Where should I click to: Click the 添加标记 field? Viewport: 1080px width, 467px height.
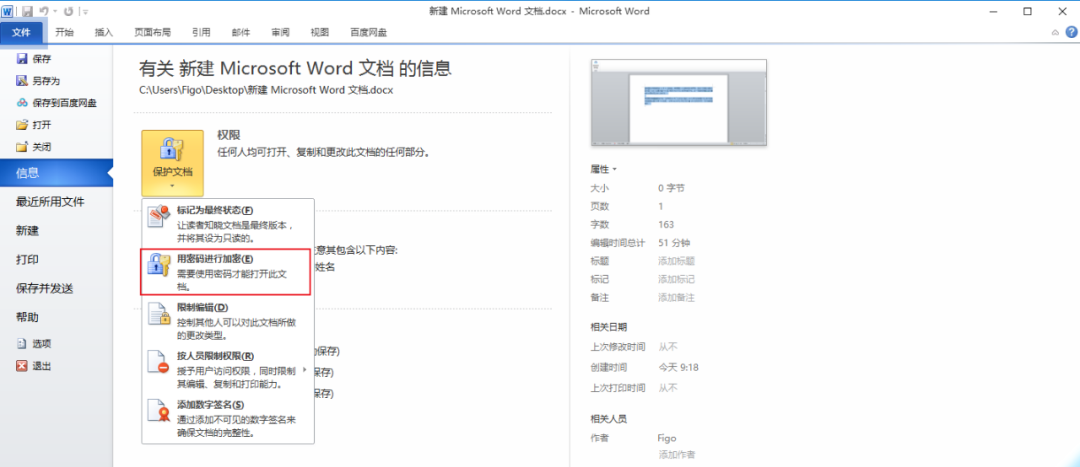click(x=676, y=280)
